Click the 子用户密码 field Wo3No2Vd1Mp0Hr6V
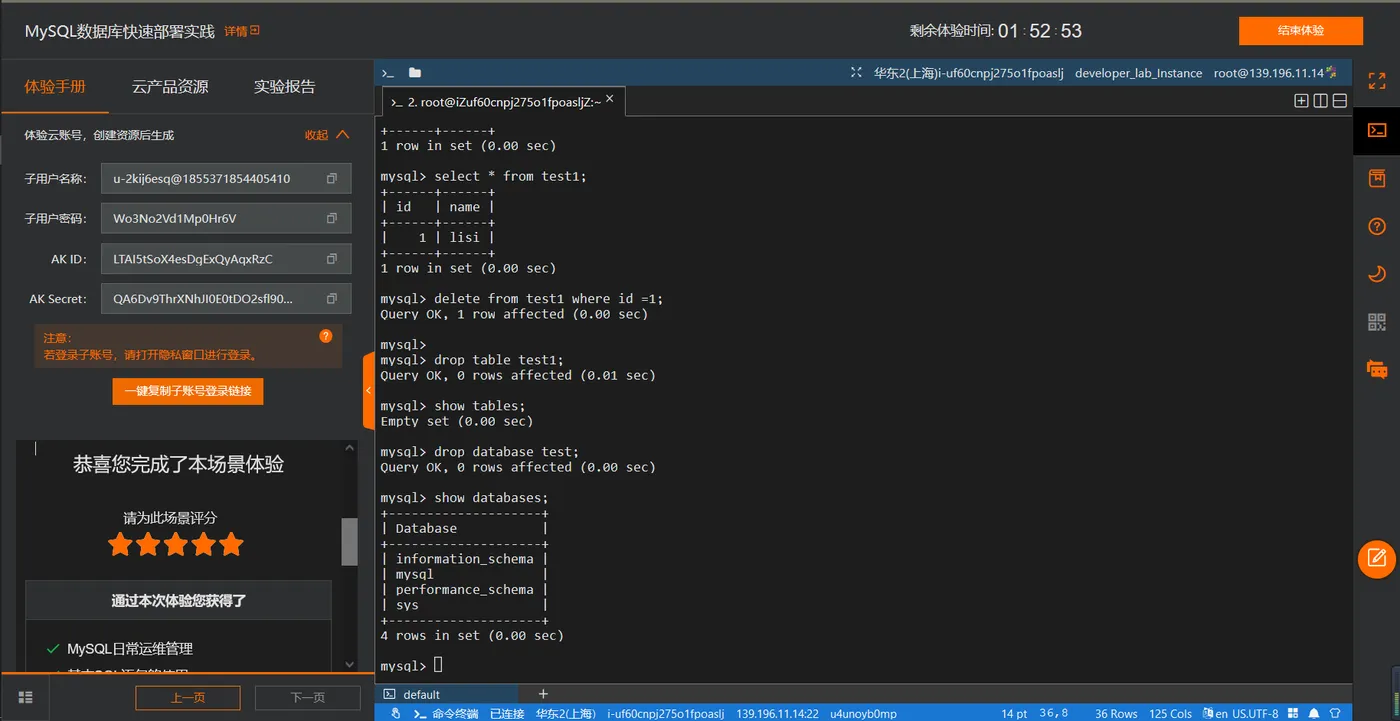Screen dimensions: 1400x721 click(x=226, y=218)
